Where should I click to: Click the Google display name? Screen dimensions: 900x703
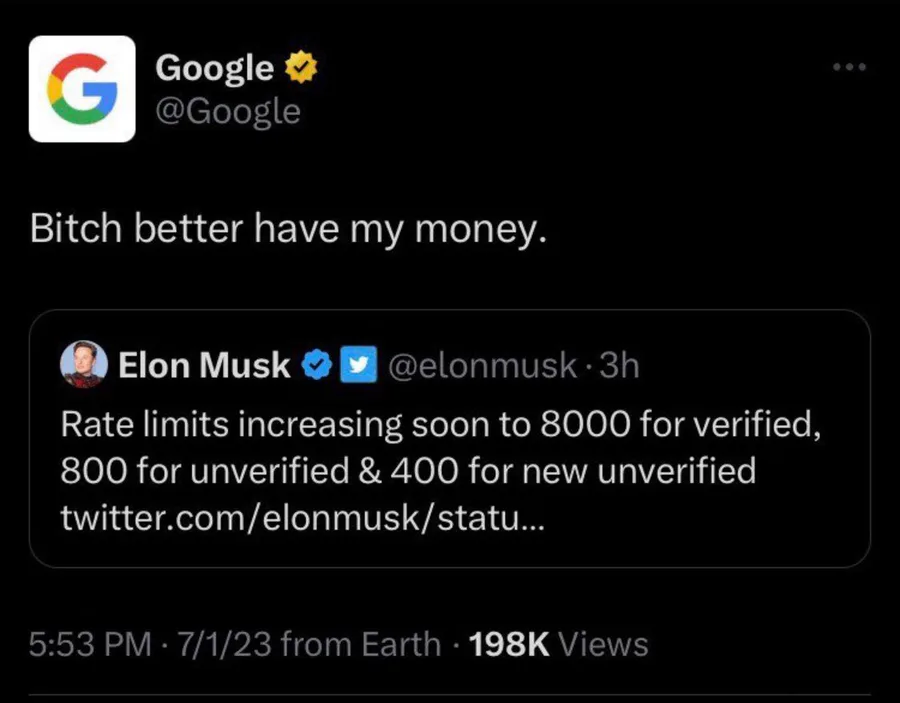pyautogui.click(x=214, y=68)
